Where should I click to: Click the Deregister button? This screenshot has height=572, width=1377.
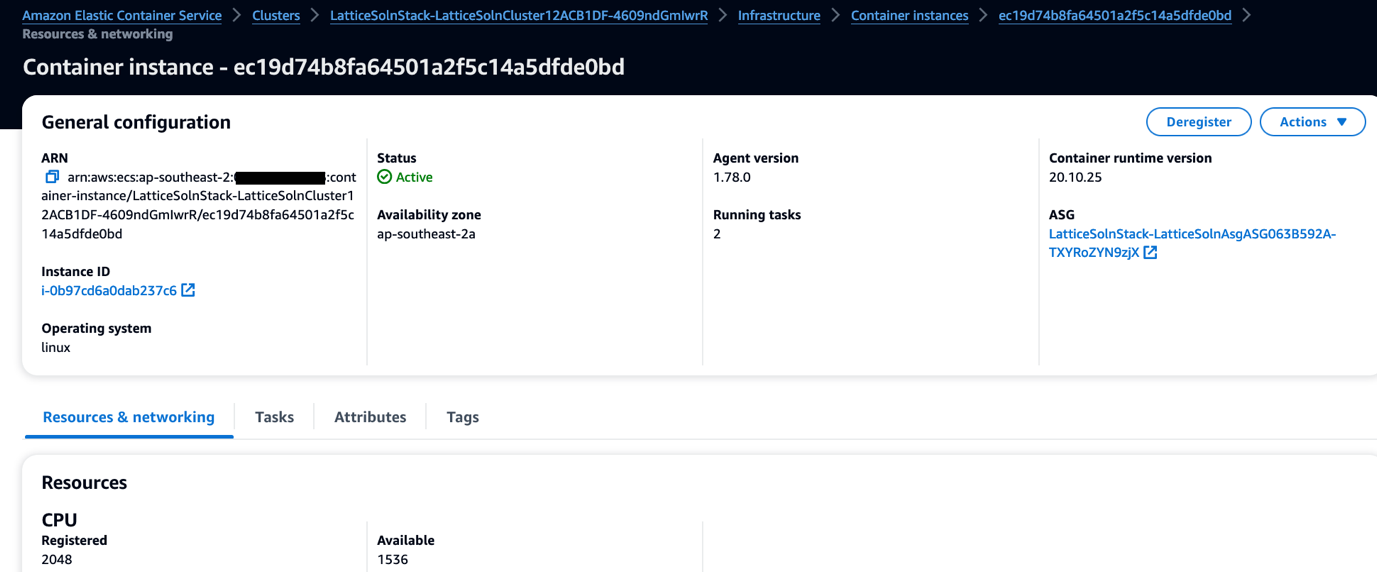(x=1198, y=122)
